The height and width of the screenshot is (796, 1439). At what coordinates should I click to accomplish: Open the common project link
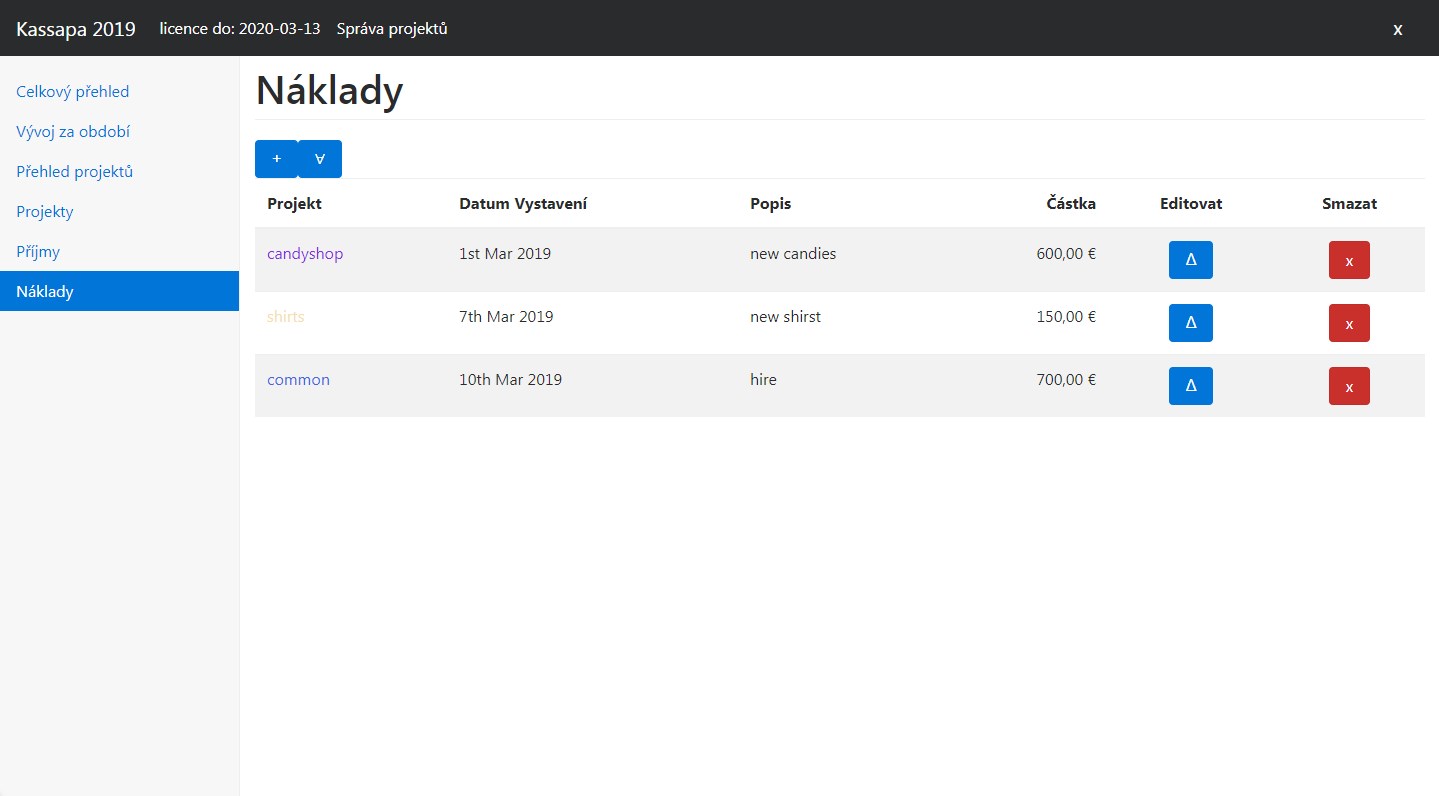tap(298, 380)
